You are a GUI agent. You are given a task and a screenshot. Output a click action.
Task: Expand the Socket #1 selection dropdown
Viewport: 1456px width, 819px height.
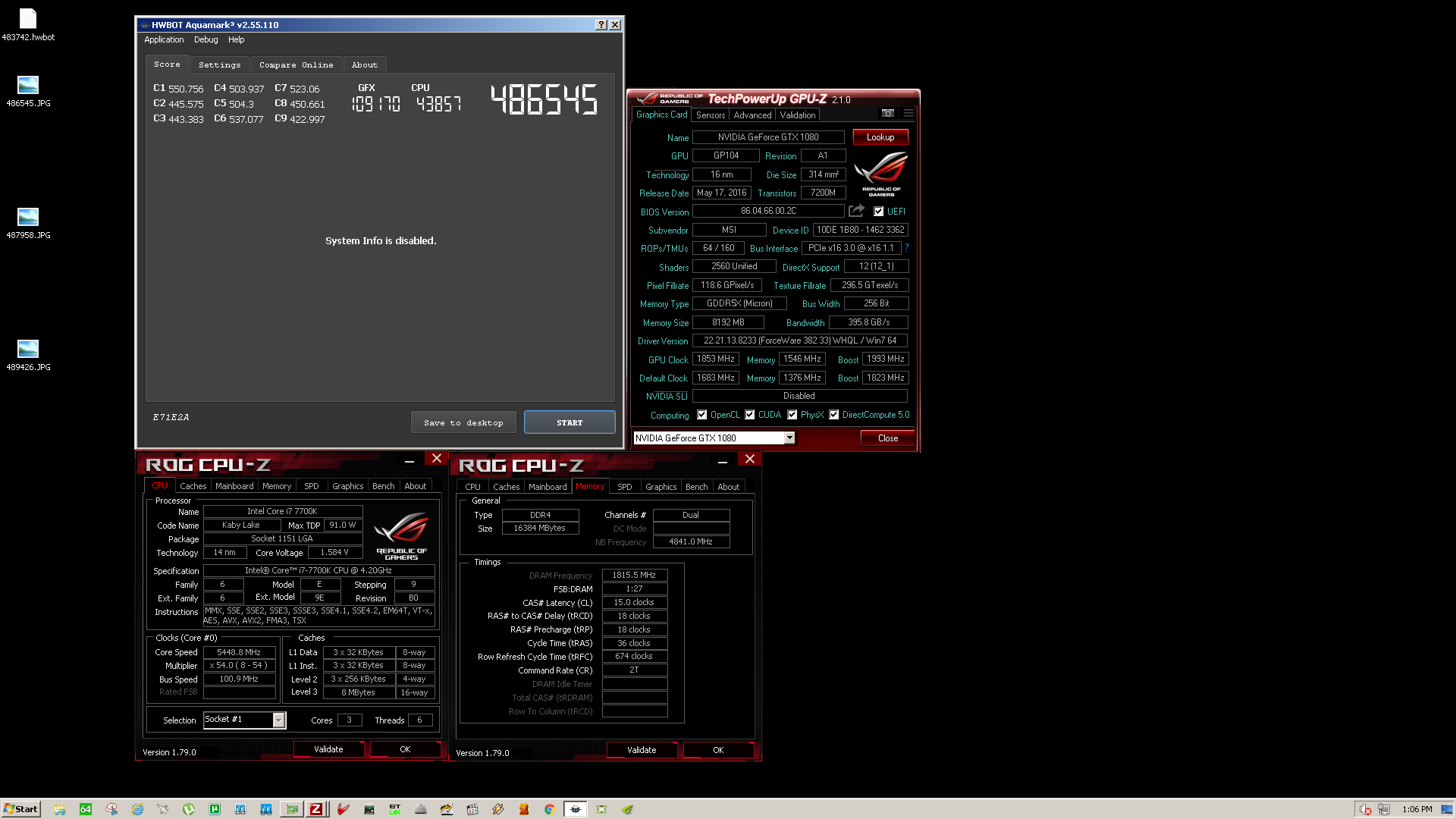click(278, 720)
